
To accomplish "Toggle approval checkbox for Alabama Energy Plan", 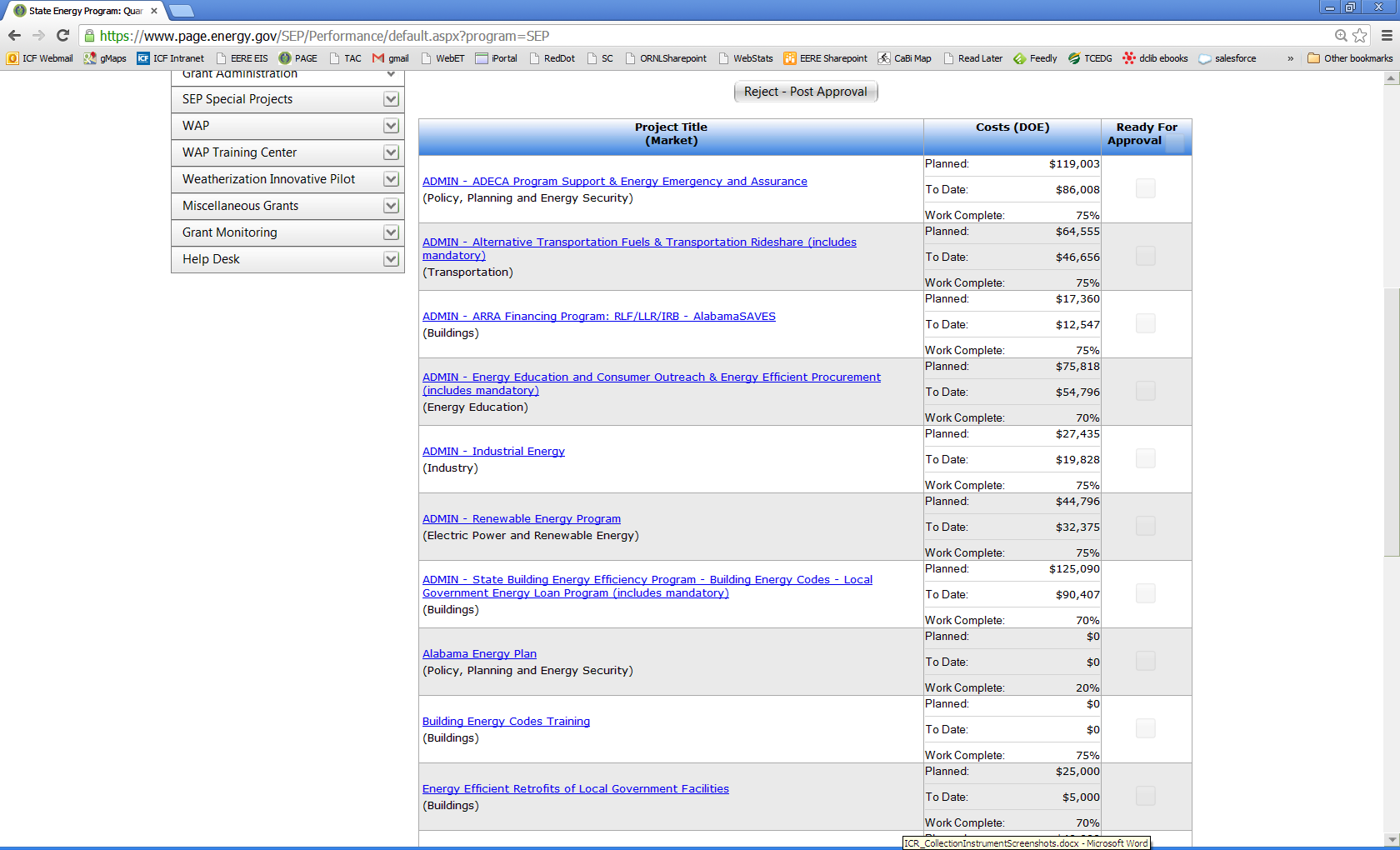I will pyautogui.click(x=1146, y=661).
